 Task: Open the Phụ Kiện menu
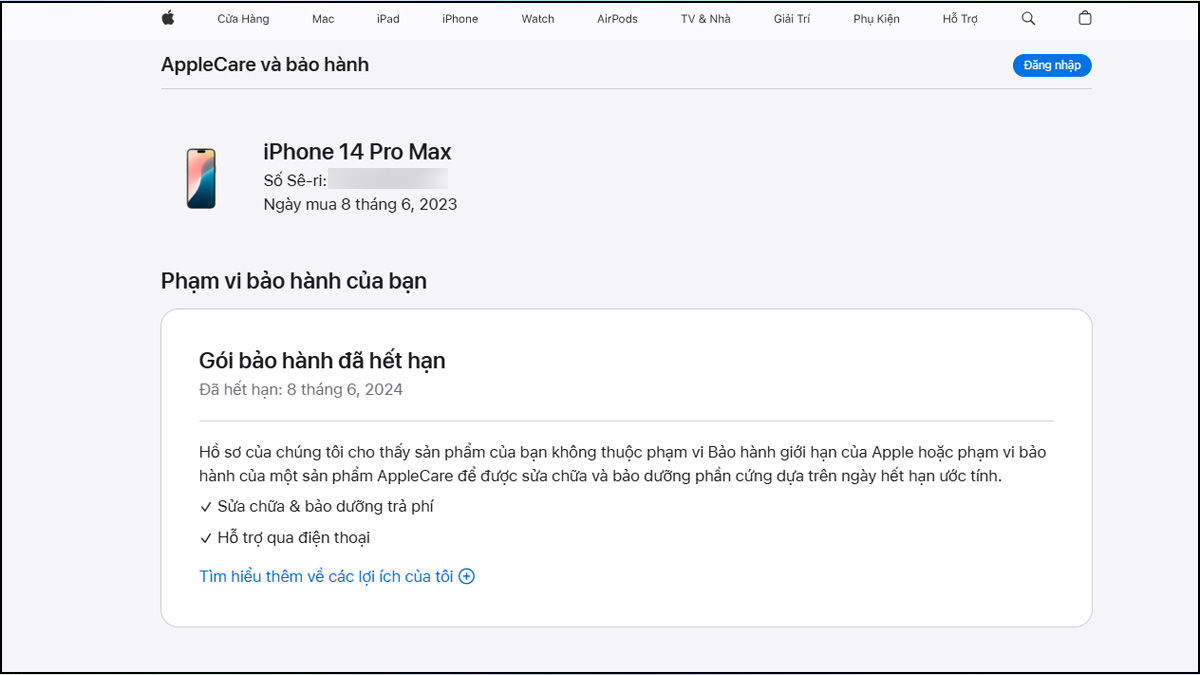(876, 19)
